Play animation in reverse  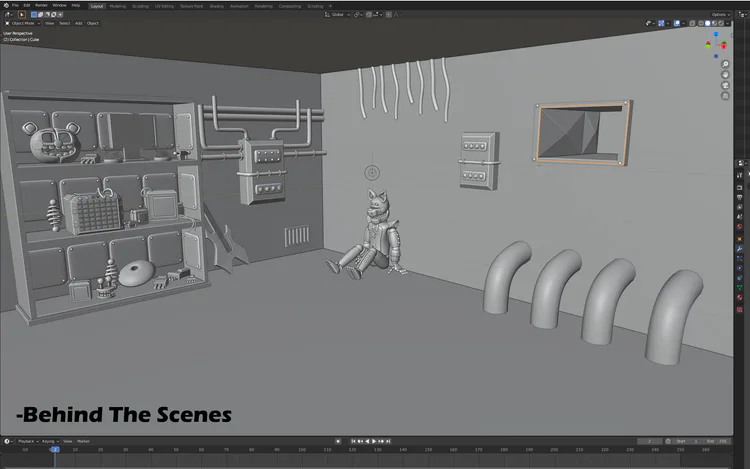pyautogui.click(x=367, y=441)
